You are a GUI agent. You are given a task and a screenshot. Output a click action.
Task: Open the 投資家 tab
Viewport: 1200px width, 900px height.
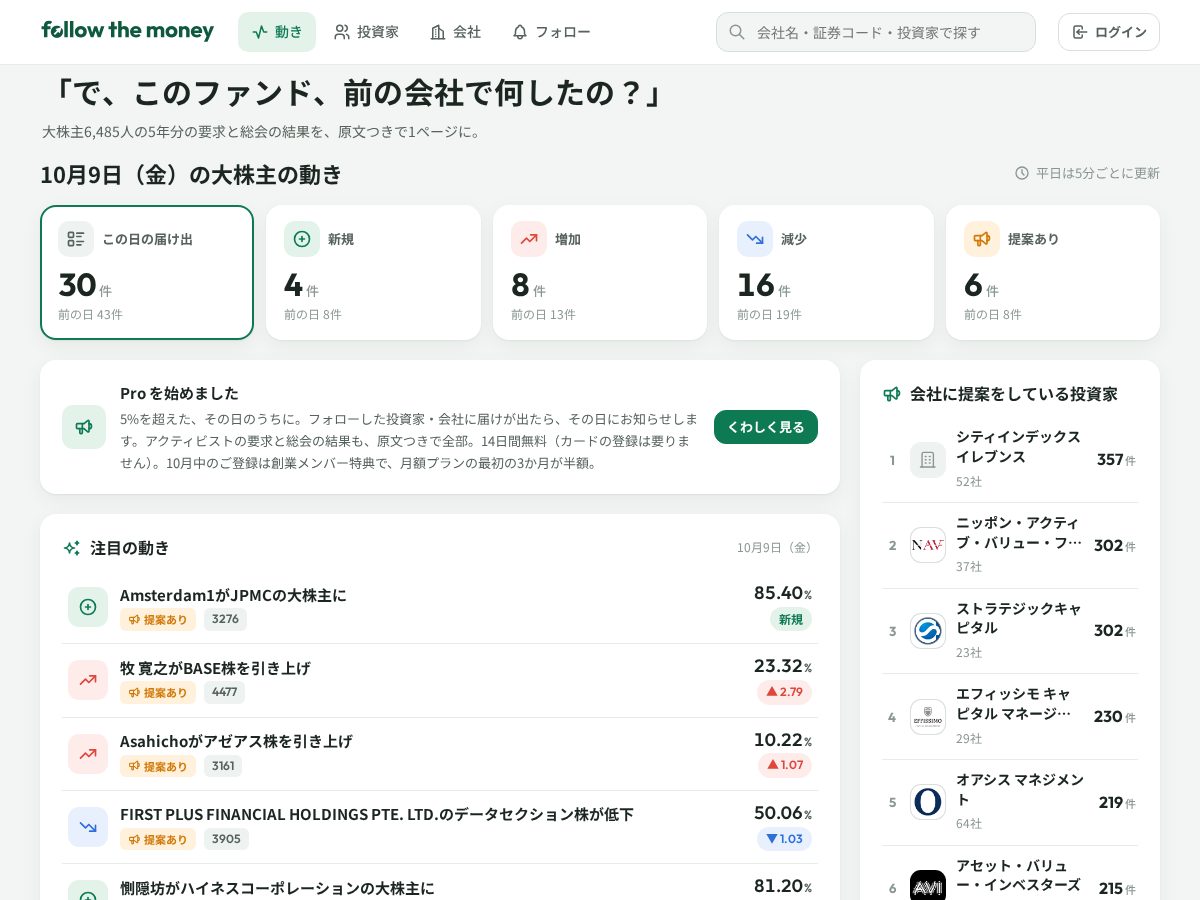(366, 32)
